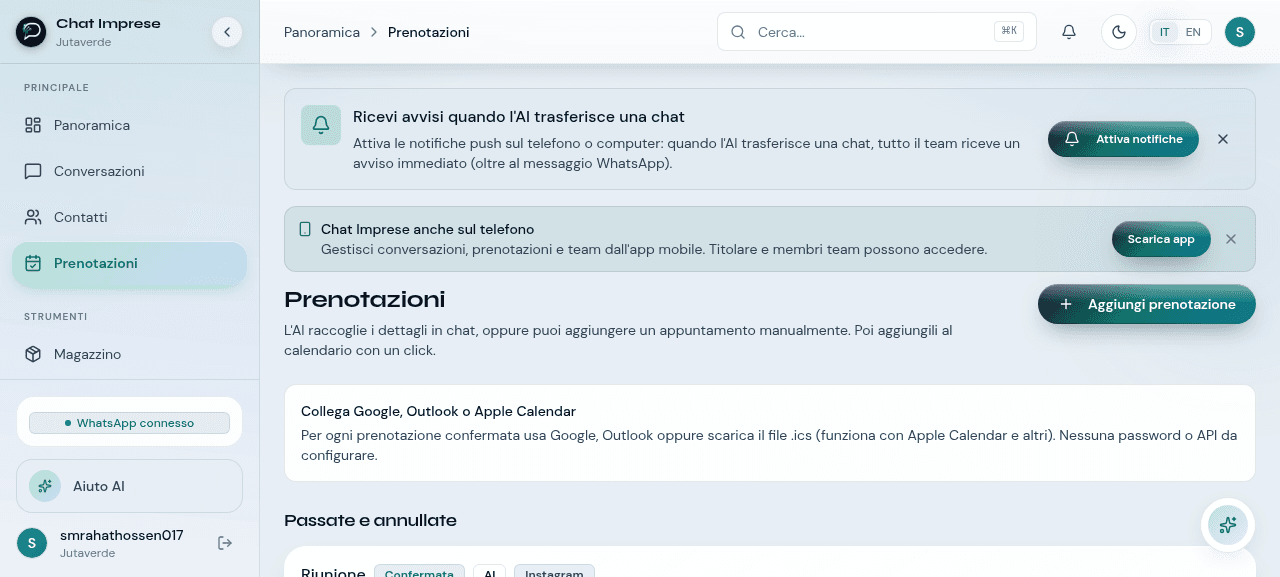The image size is (1280, 577).
Task: Click the AI tag on Riunione
Action: pos(490,571)
